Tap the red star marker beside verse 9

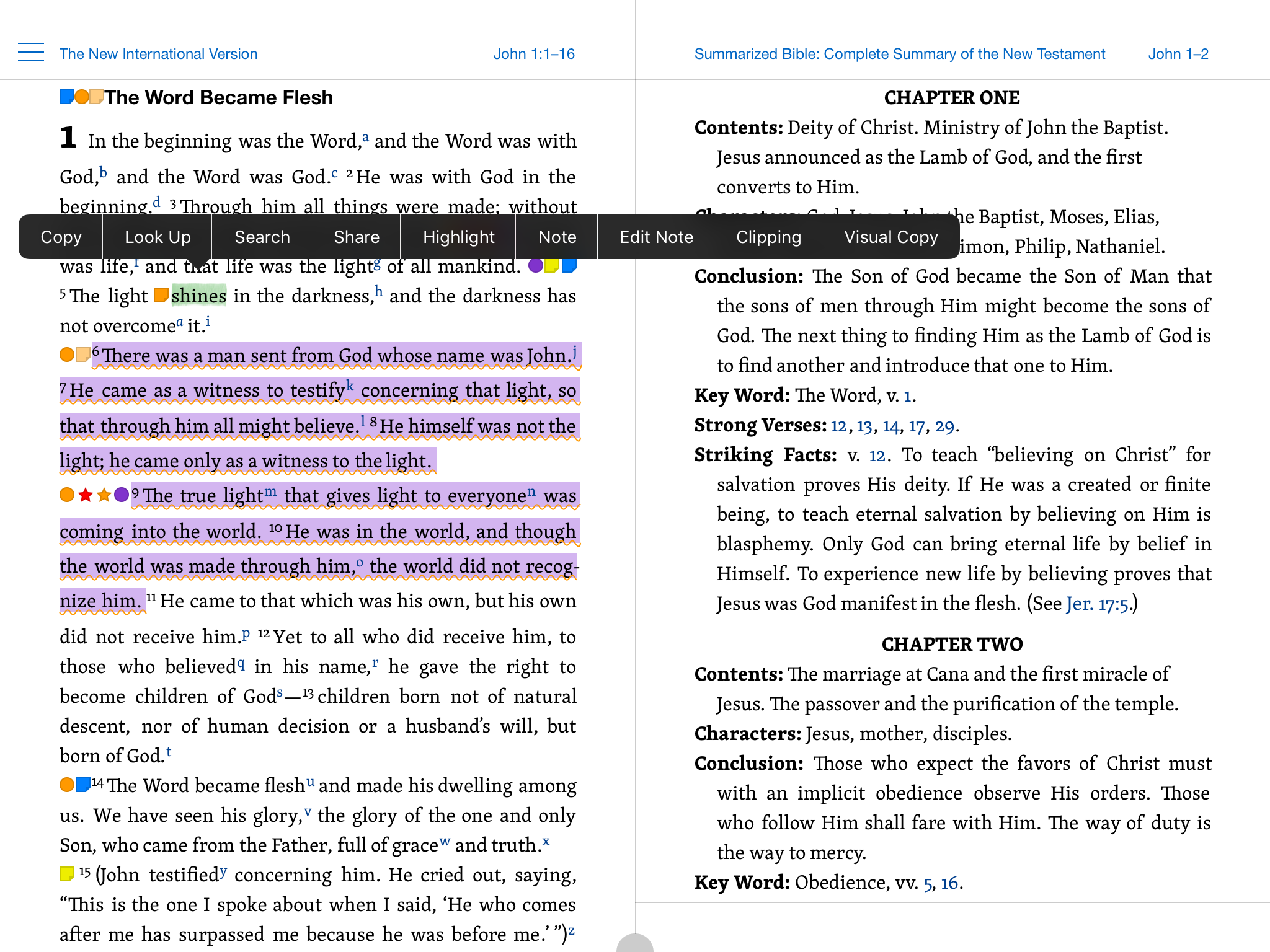[x=86, y=495]
